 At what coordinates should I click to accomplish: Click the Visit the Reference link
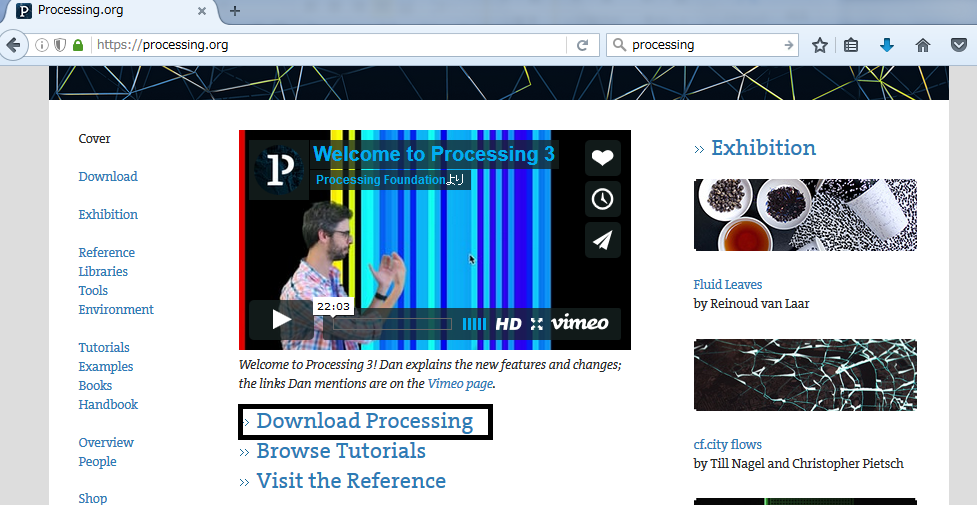tap(351, 481)
